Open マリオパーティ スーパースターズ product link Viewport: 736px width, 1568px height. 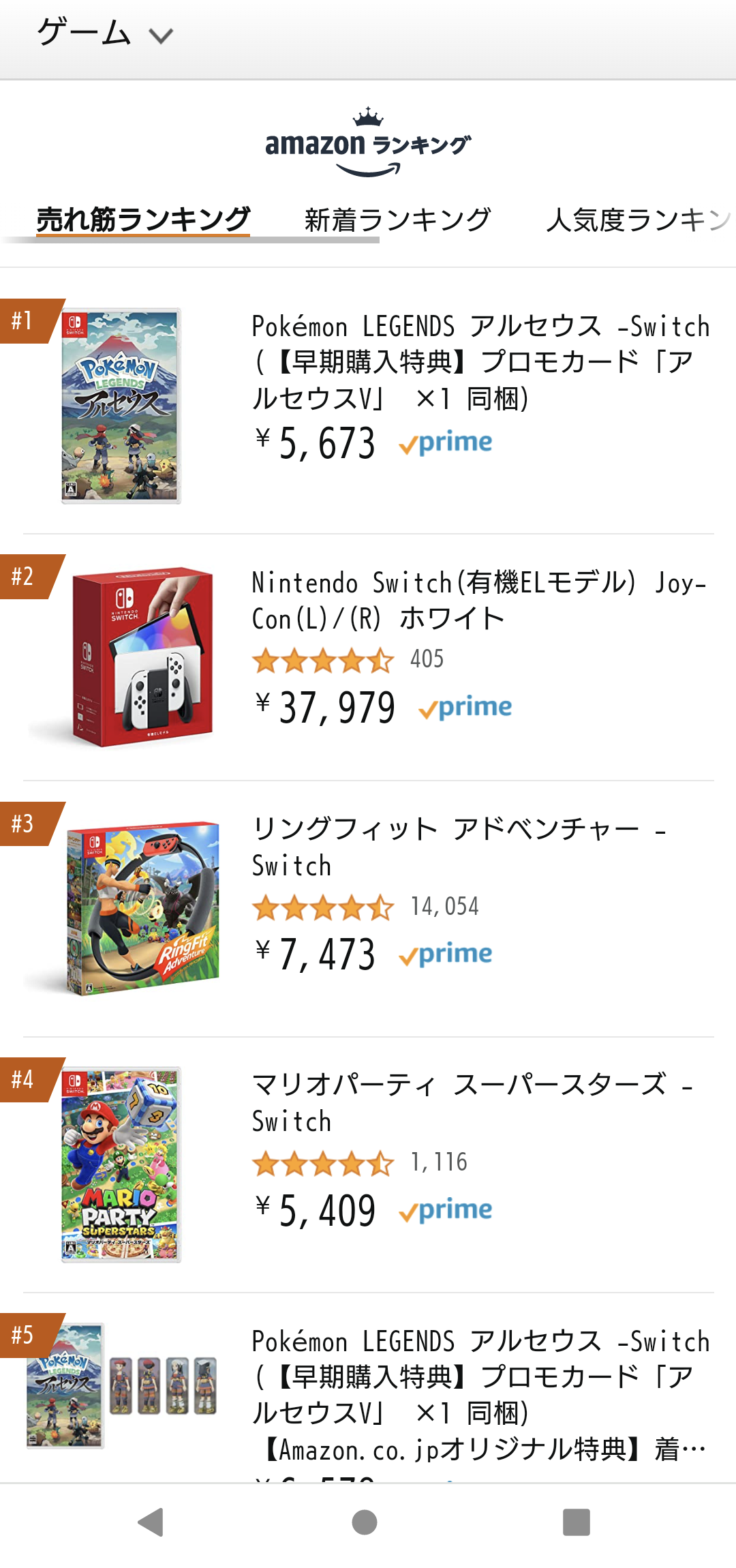pyautogui.click(x=472, y=1102)
